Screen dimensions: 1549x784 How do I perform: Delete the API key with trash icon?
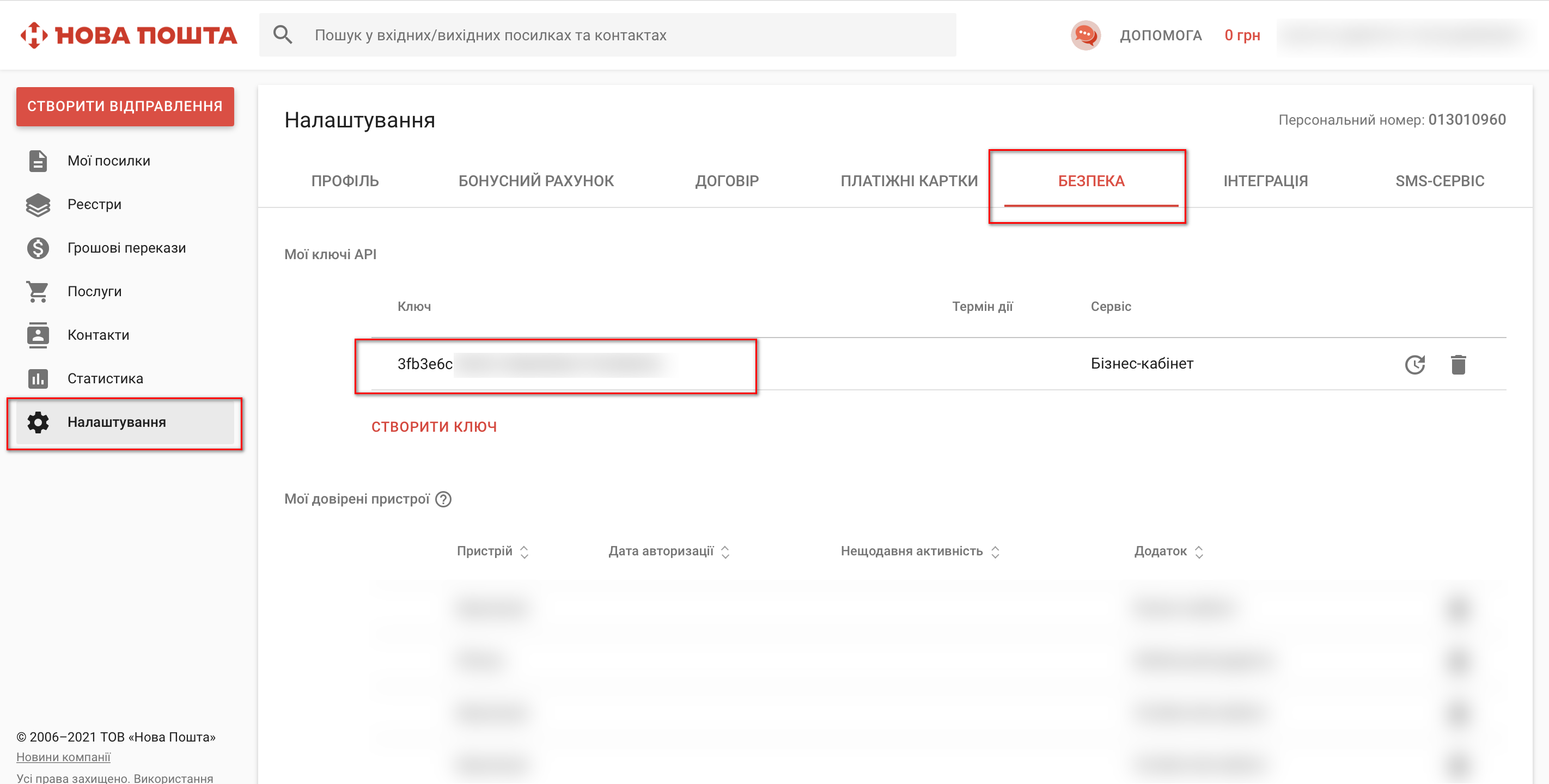click(1458, 365)
